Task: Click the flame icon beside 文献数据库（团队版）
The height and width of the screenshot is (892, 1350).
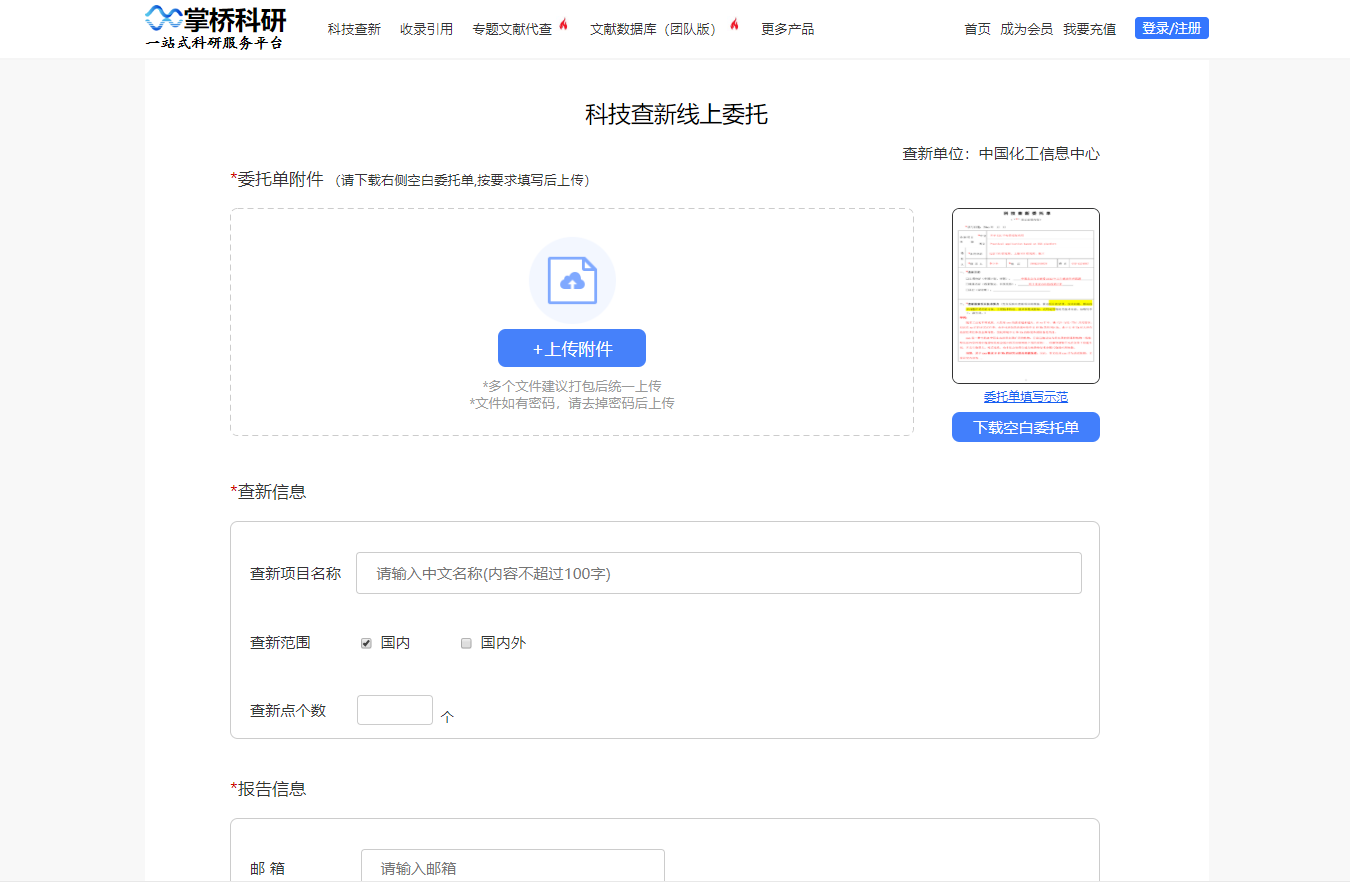Action: 734,25
